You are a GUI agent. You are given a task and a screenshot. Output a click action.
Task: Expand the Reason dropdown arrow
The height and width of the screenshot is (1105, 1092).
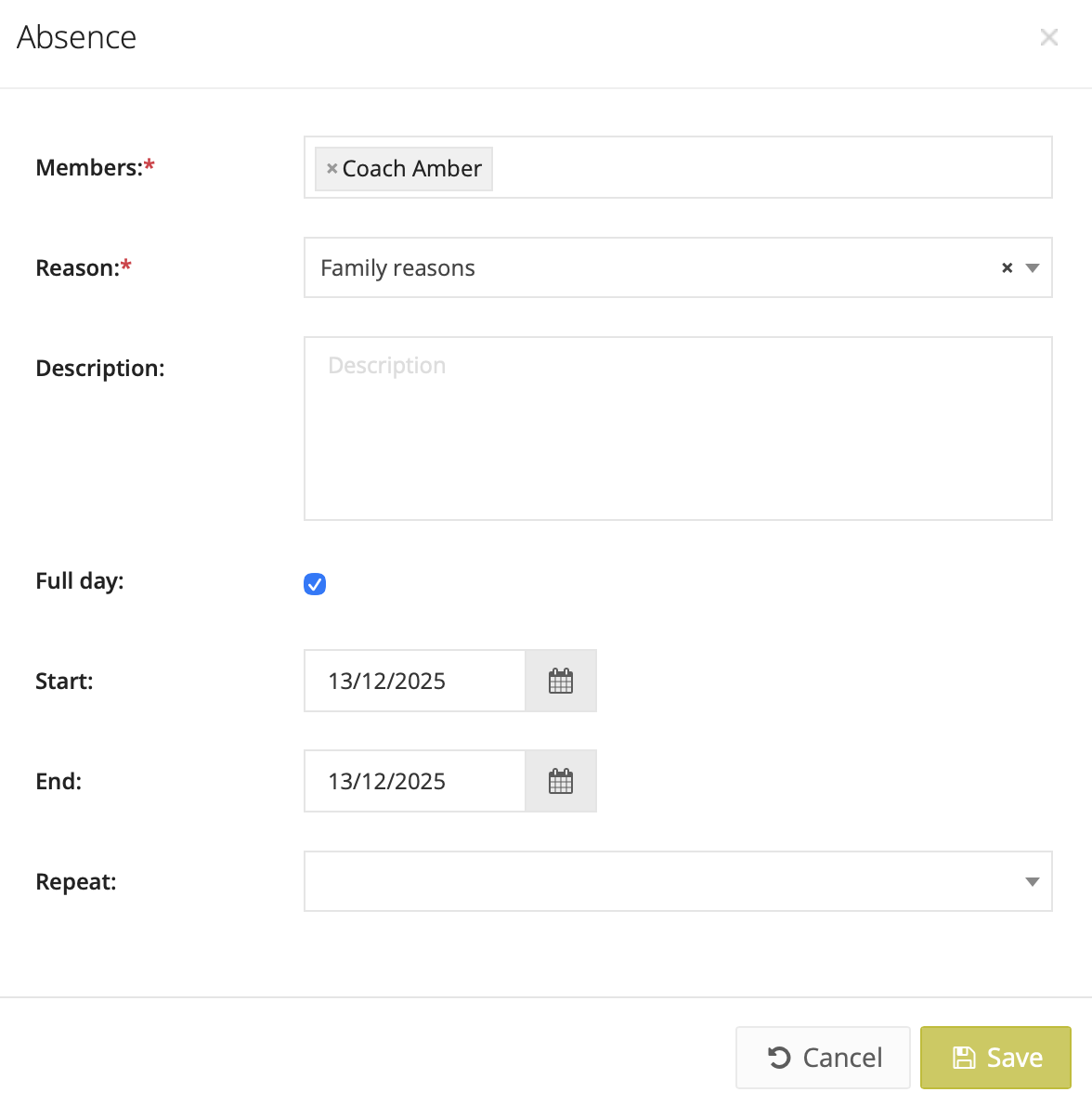pos(1032,268)
